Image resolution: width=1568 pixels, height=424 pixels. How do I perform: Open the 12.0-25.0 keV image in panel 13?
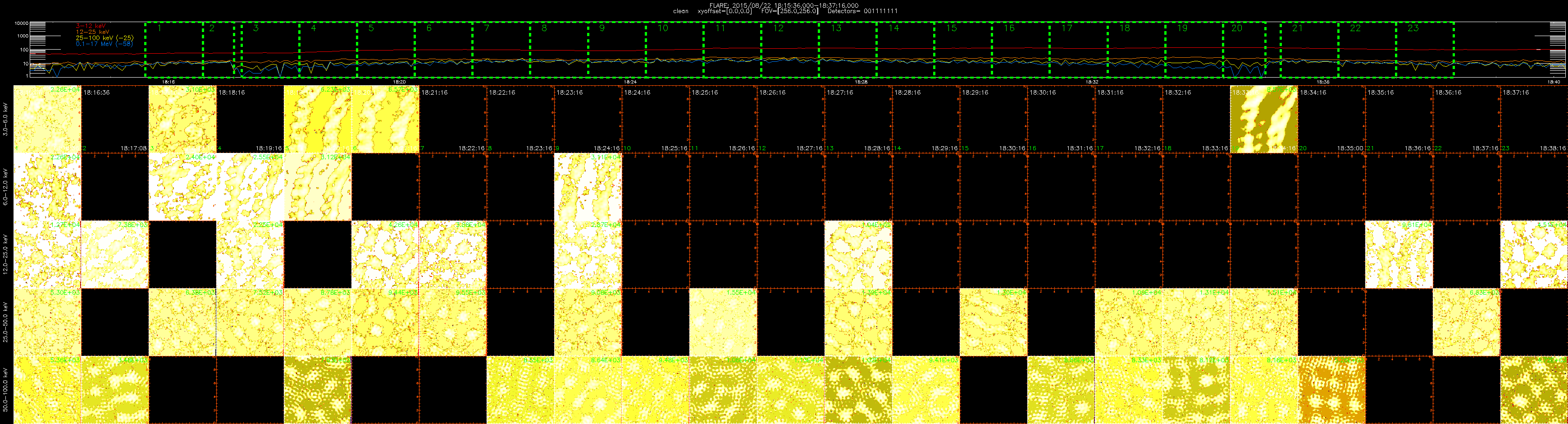tap(858, 255)
